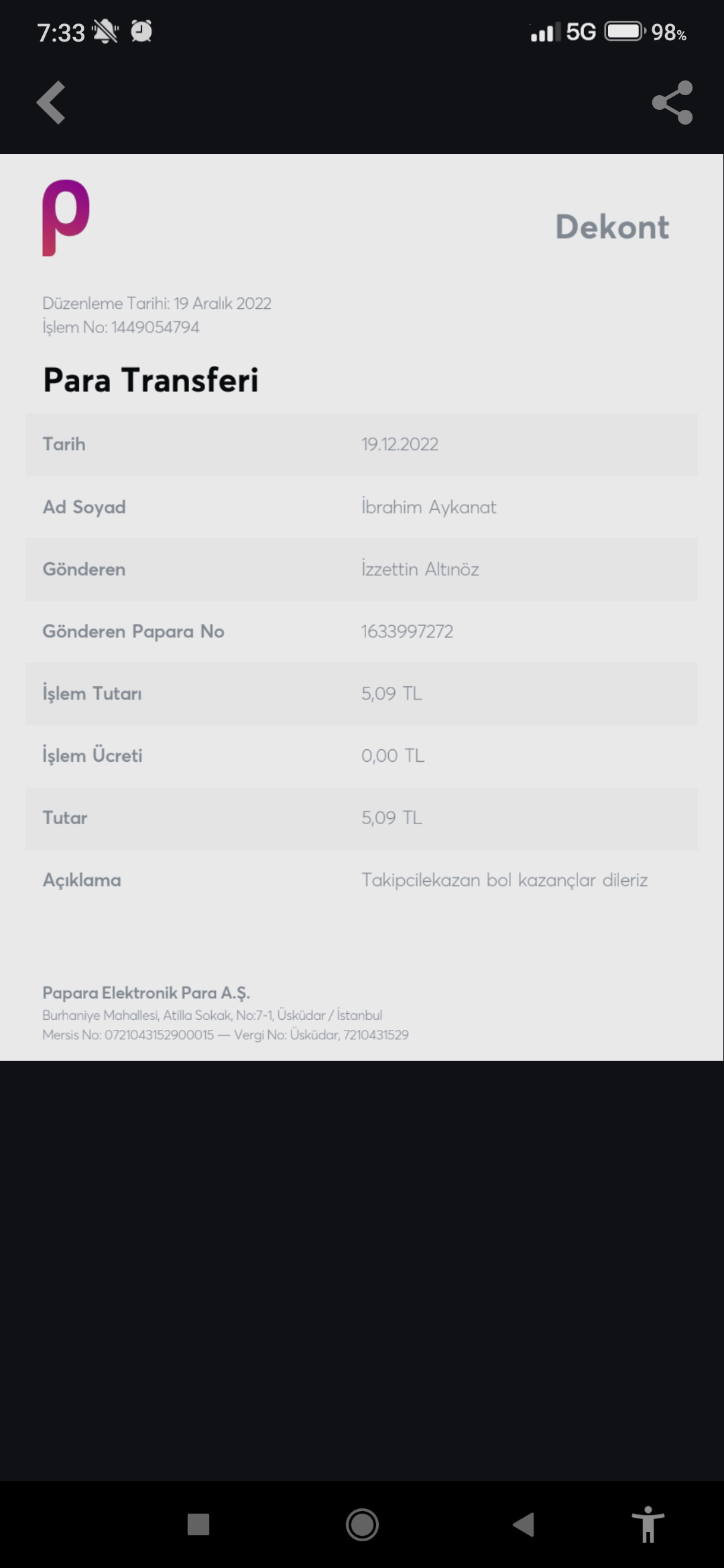Tap the battery status icon
Screen dimensions: 724x1568
625,31
